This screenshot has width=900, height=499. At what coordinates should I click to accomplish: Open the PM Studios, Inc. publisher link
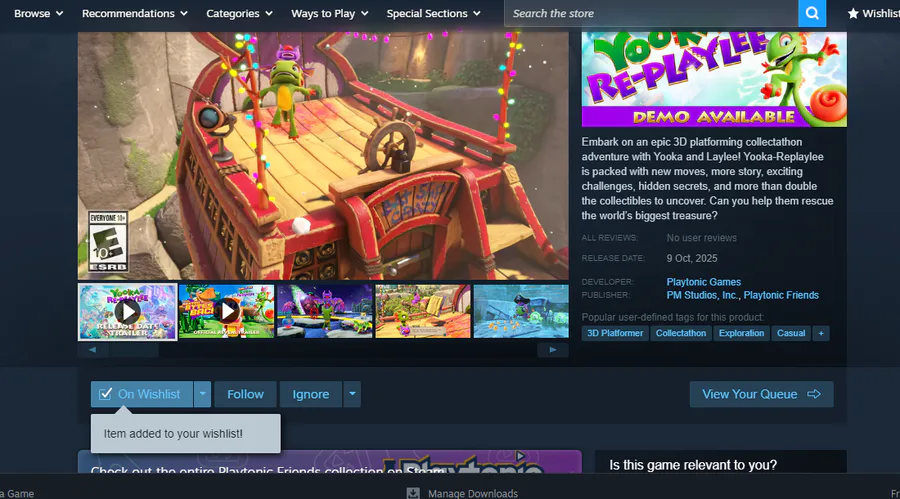click(702, 295)
